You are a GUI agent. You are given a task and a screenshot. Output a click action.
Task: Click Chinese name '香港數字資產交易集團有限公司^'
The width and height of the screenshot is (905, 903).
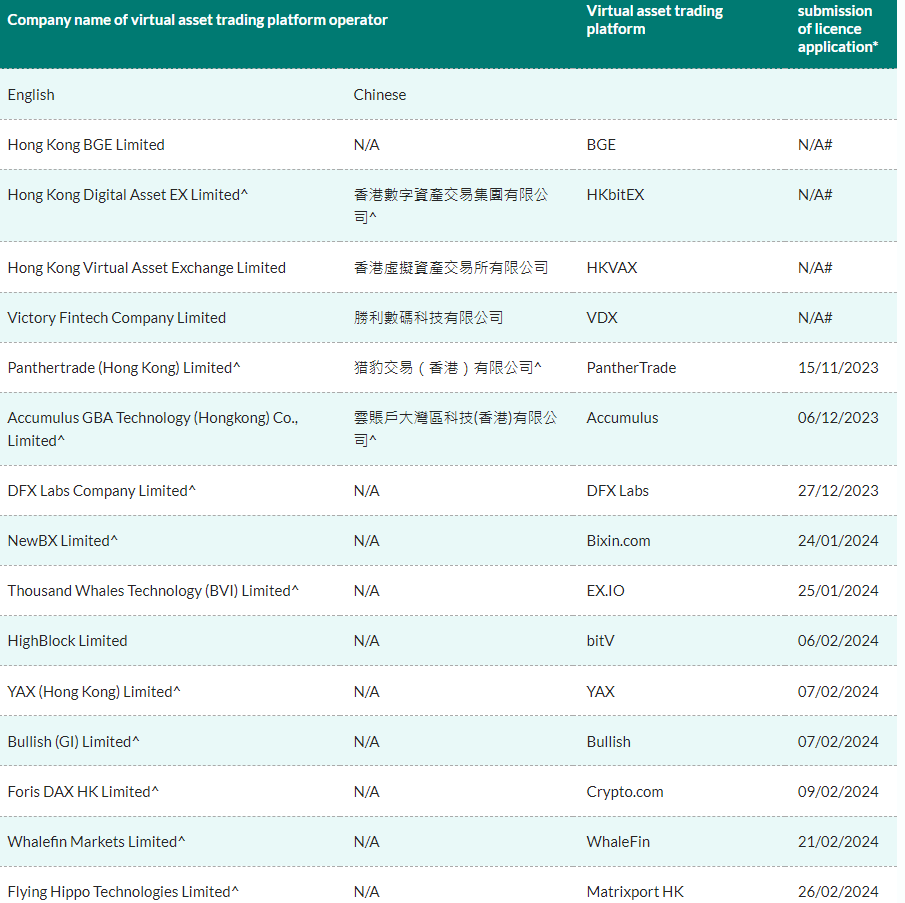(451, 206)
